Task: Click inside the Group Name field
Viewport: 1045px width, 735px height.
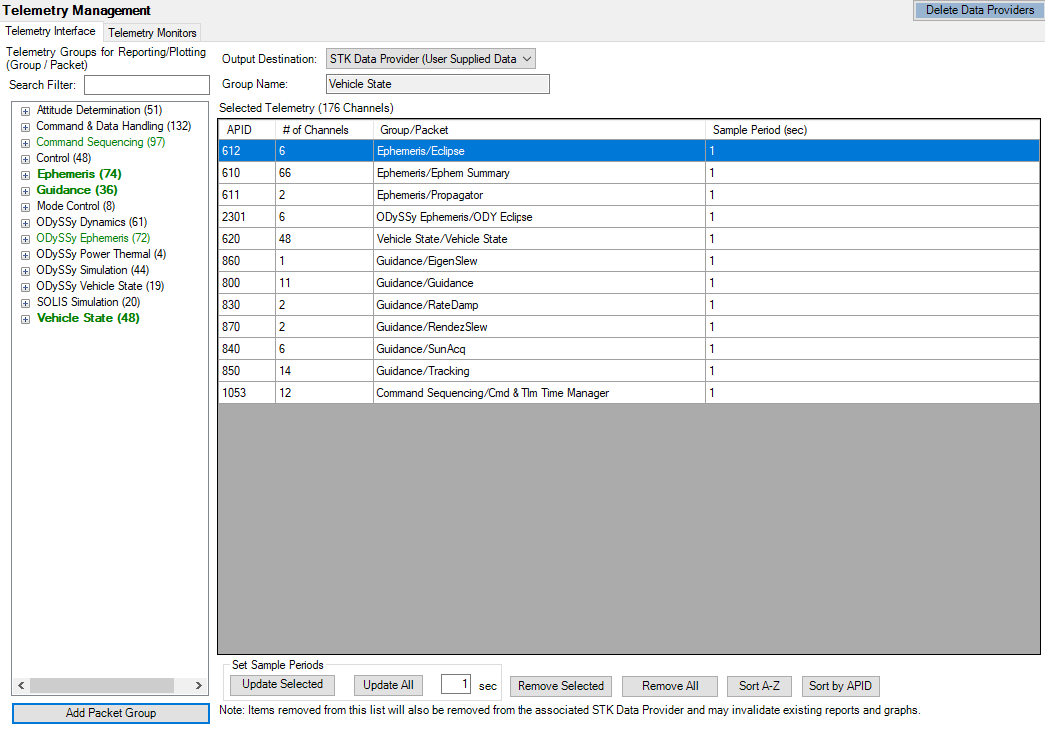Action: coord(437,83)
